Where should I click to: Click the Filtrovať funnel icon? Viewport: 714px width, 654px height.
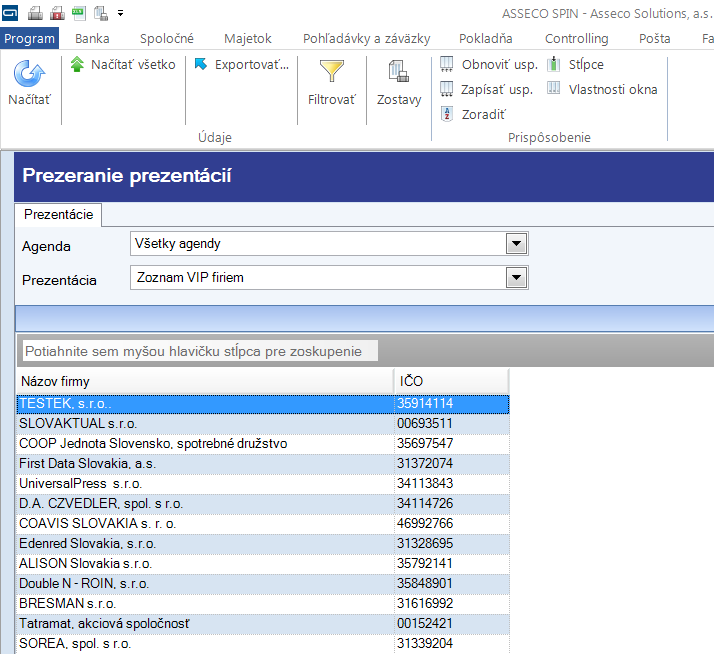[332, 72]
